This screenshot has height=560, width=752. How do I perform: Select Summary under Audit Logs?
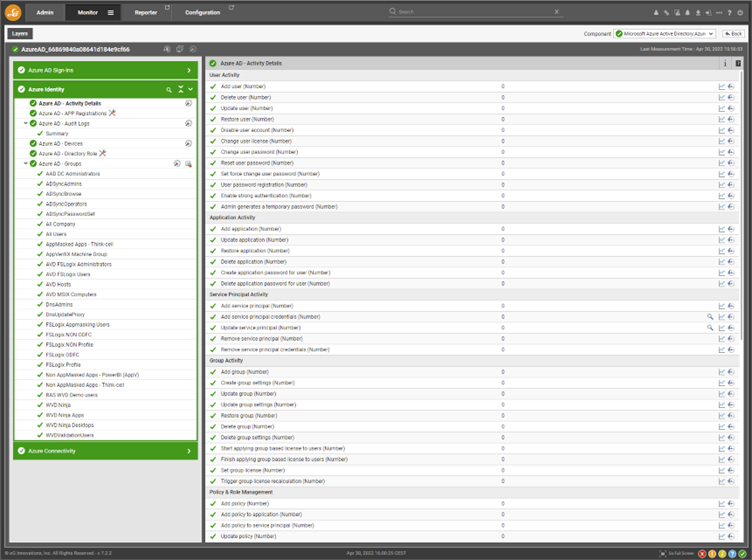(57, 134)
